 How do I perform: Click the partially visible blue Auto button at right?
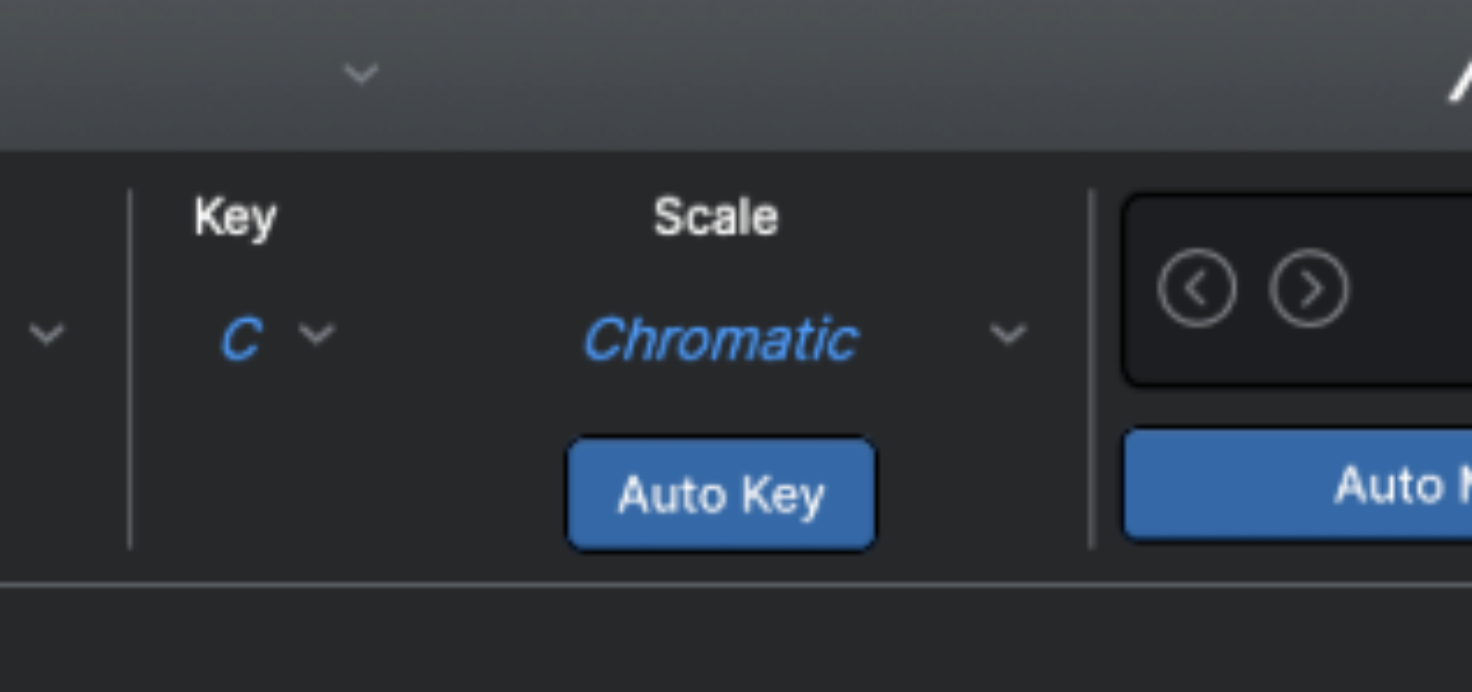click(1300, 485)
